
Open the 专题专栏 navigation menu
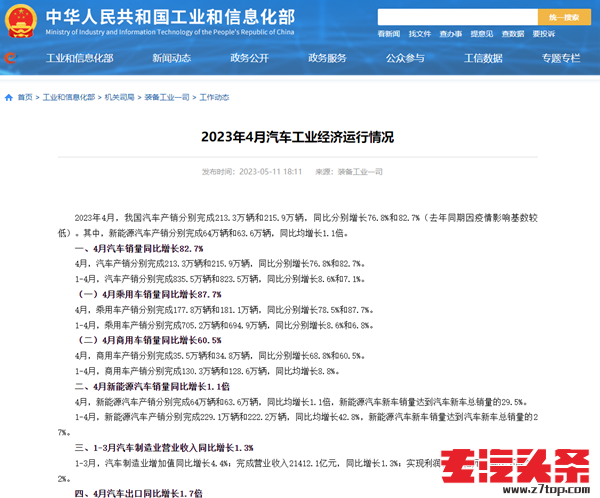click(x=561, y=58)
